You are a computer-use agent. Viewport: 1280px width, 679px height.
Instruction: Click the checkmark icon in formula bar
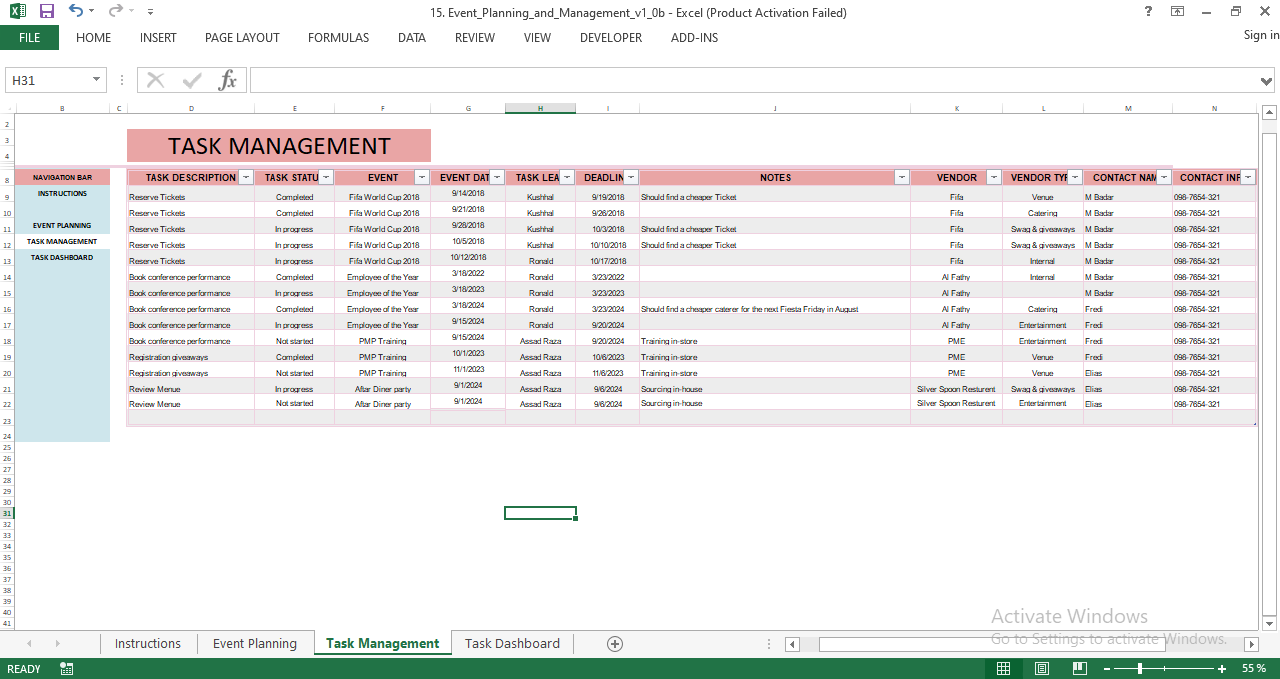192,80
